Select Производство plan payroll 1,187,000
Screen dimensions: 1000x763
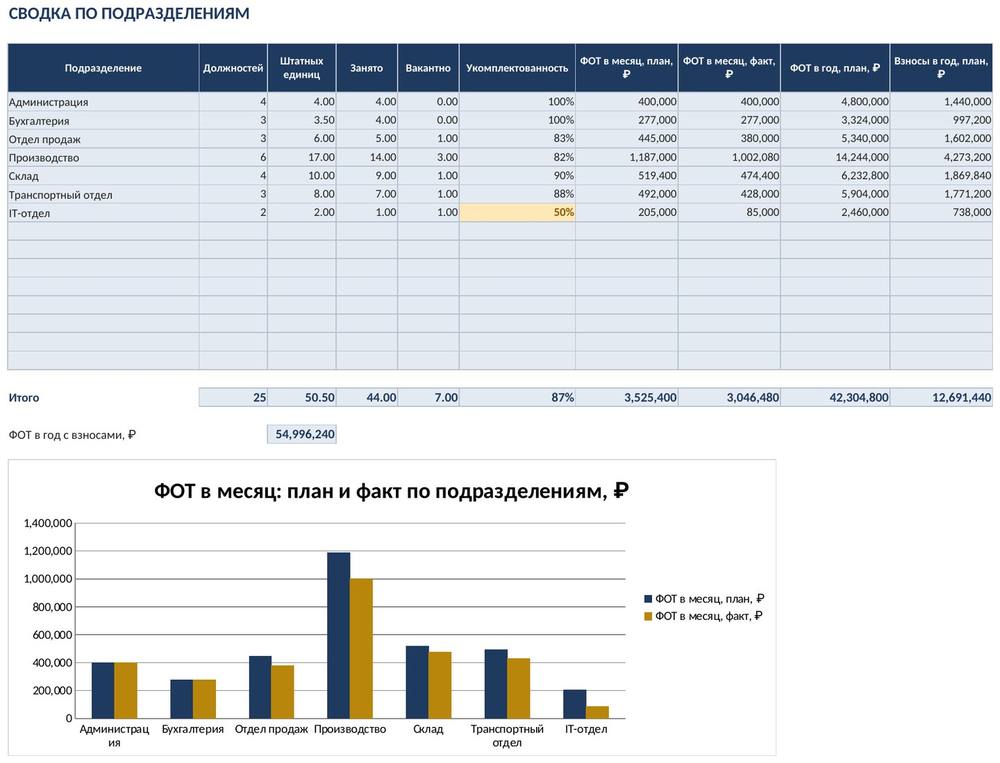tap(626, 157)
